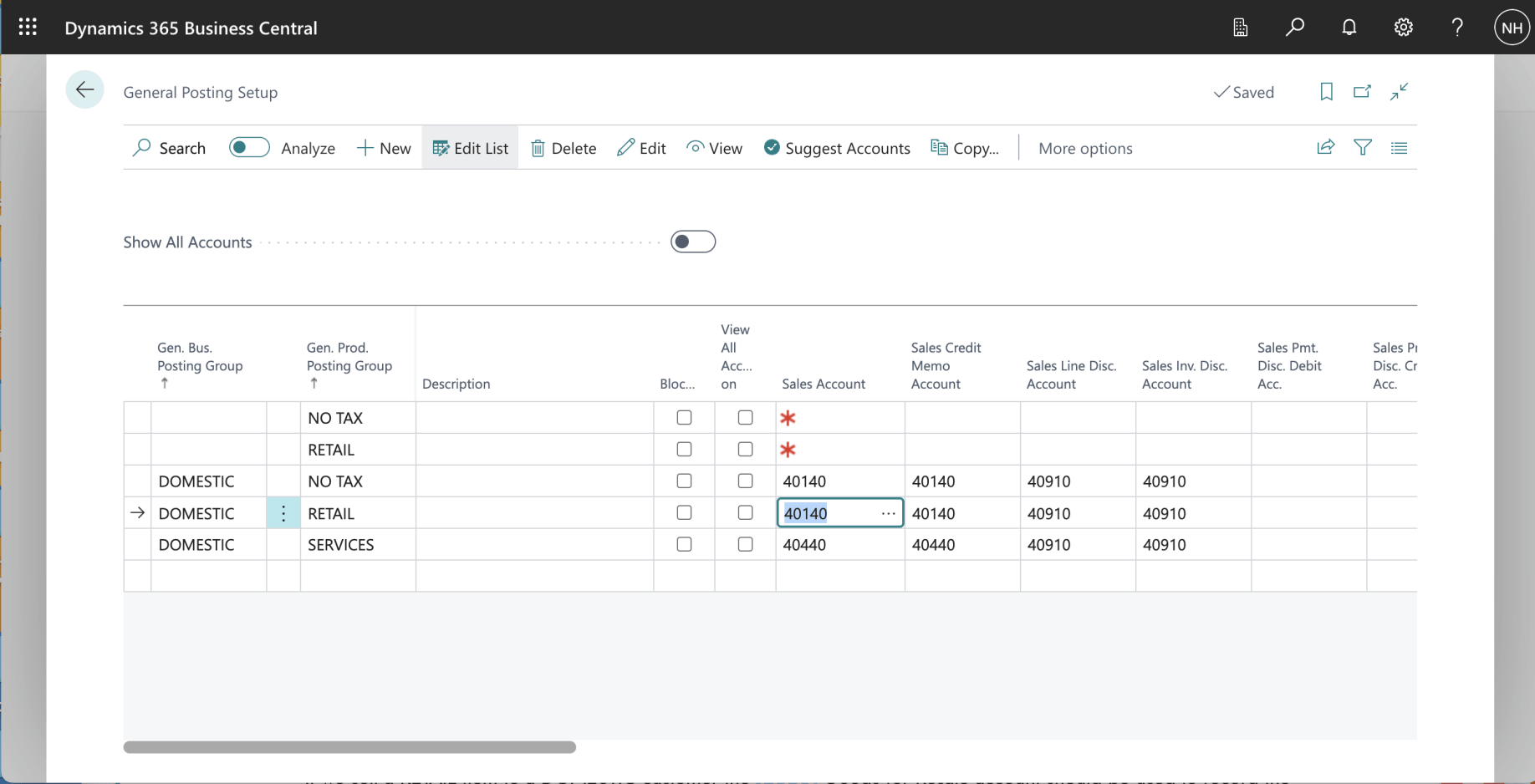Open row options menu for DOMESTIC RETAIL
This screenshot has height=784, width=1535.
click(283, 513)
